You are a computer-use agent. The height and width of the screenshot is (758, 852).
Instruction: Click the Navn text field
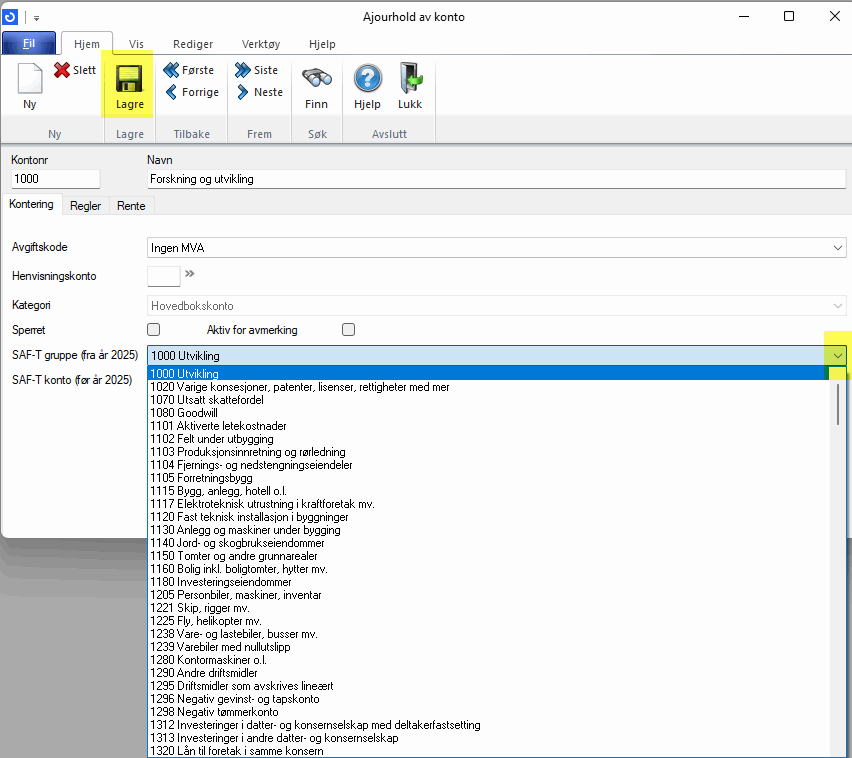pos(495,179)
